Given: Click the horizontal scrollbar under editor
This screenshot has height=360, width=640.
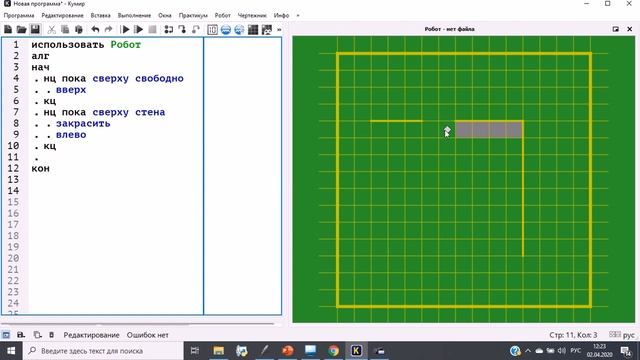Looking at the screenshot, I should [x=138, y=324].
